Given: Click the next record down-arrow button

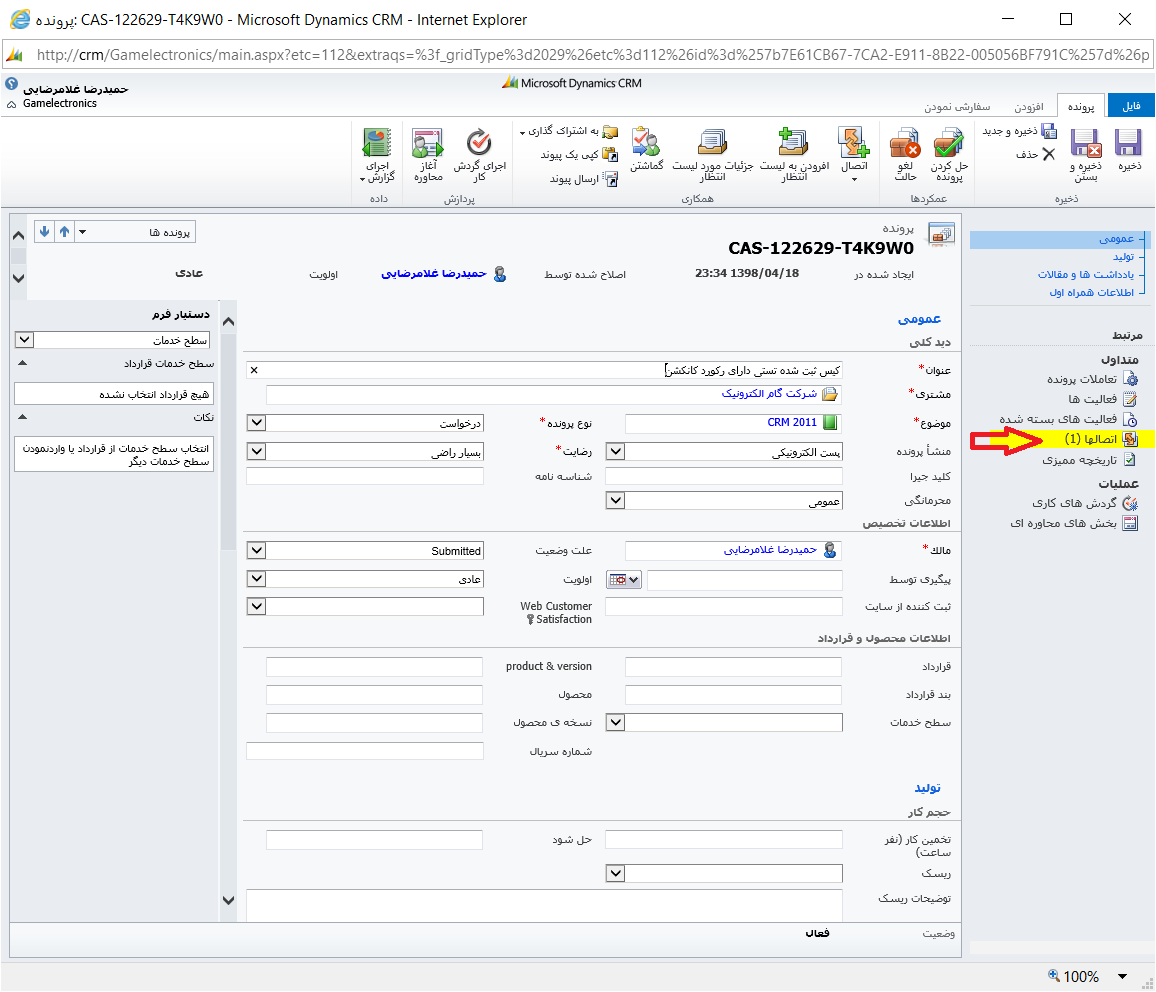Looking at the screenshot, I should pos(44,232).
